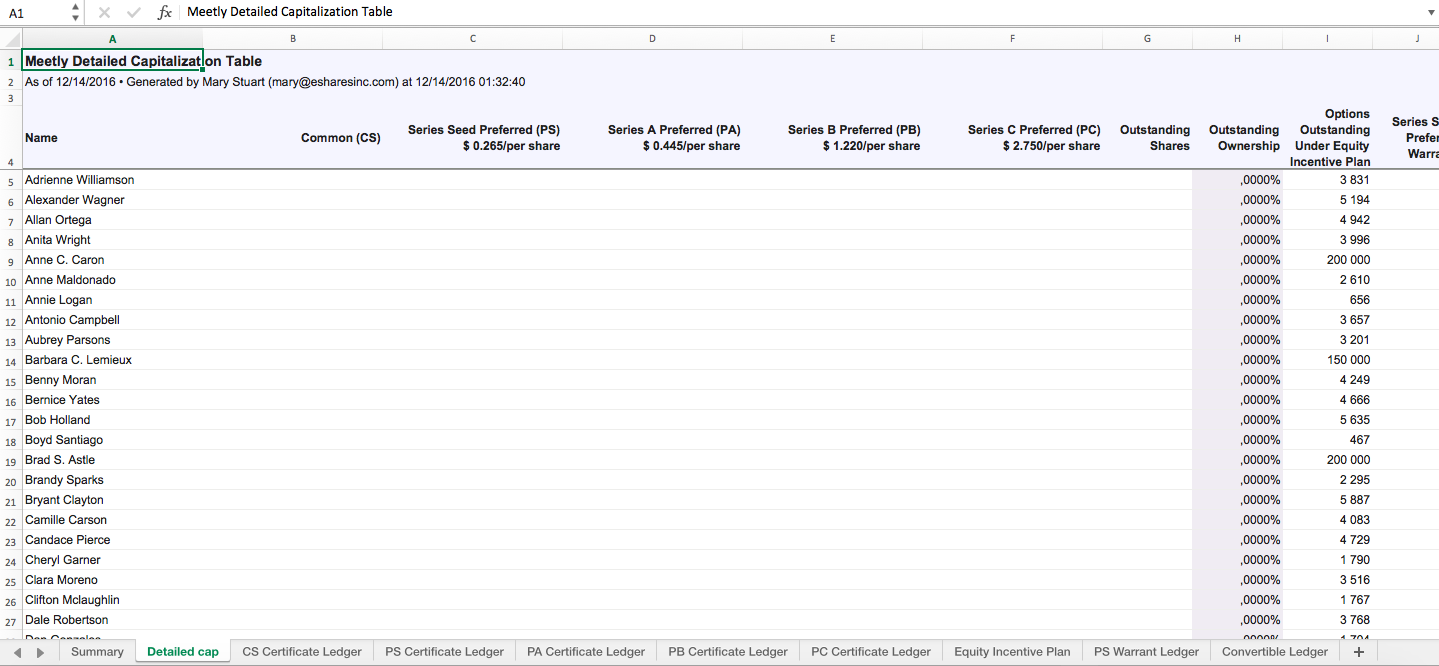Click the 'Alexander Wagner' name cell

pyautogui.click(x=112, y=200)
